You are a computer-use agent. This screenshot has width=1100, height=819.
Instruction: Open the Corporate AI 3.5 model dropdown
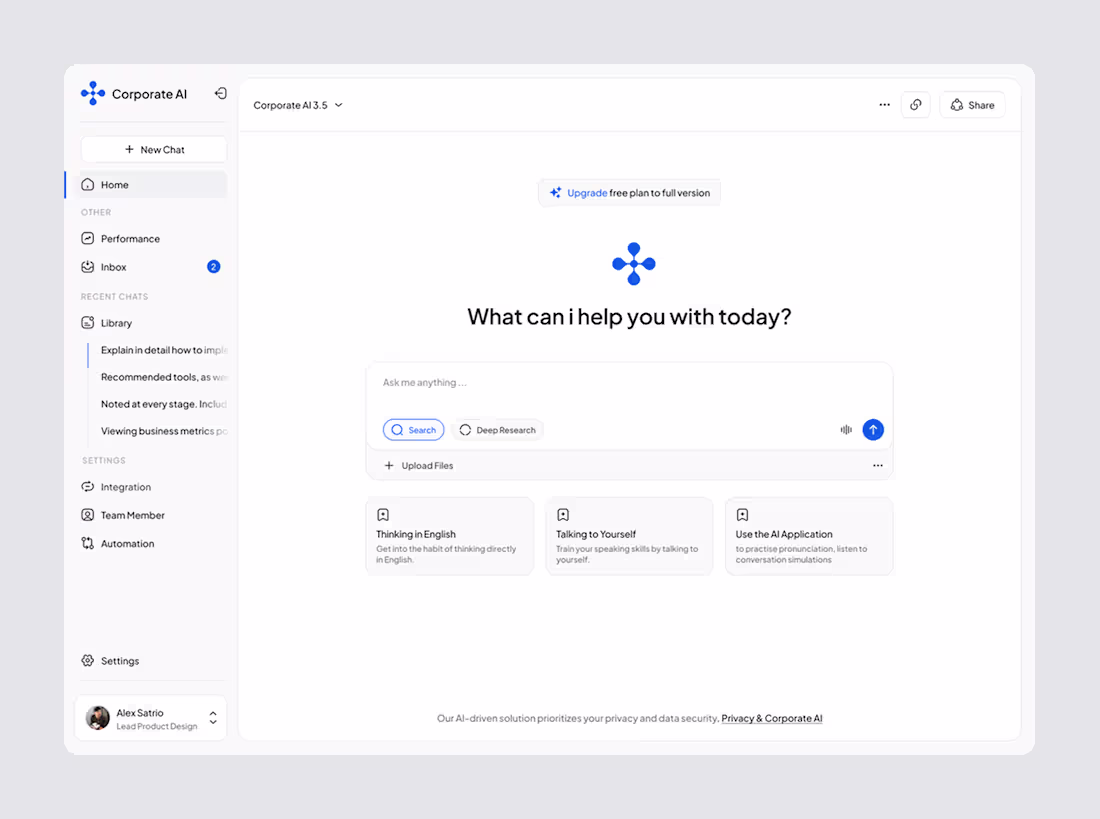click(296, 104)
